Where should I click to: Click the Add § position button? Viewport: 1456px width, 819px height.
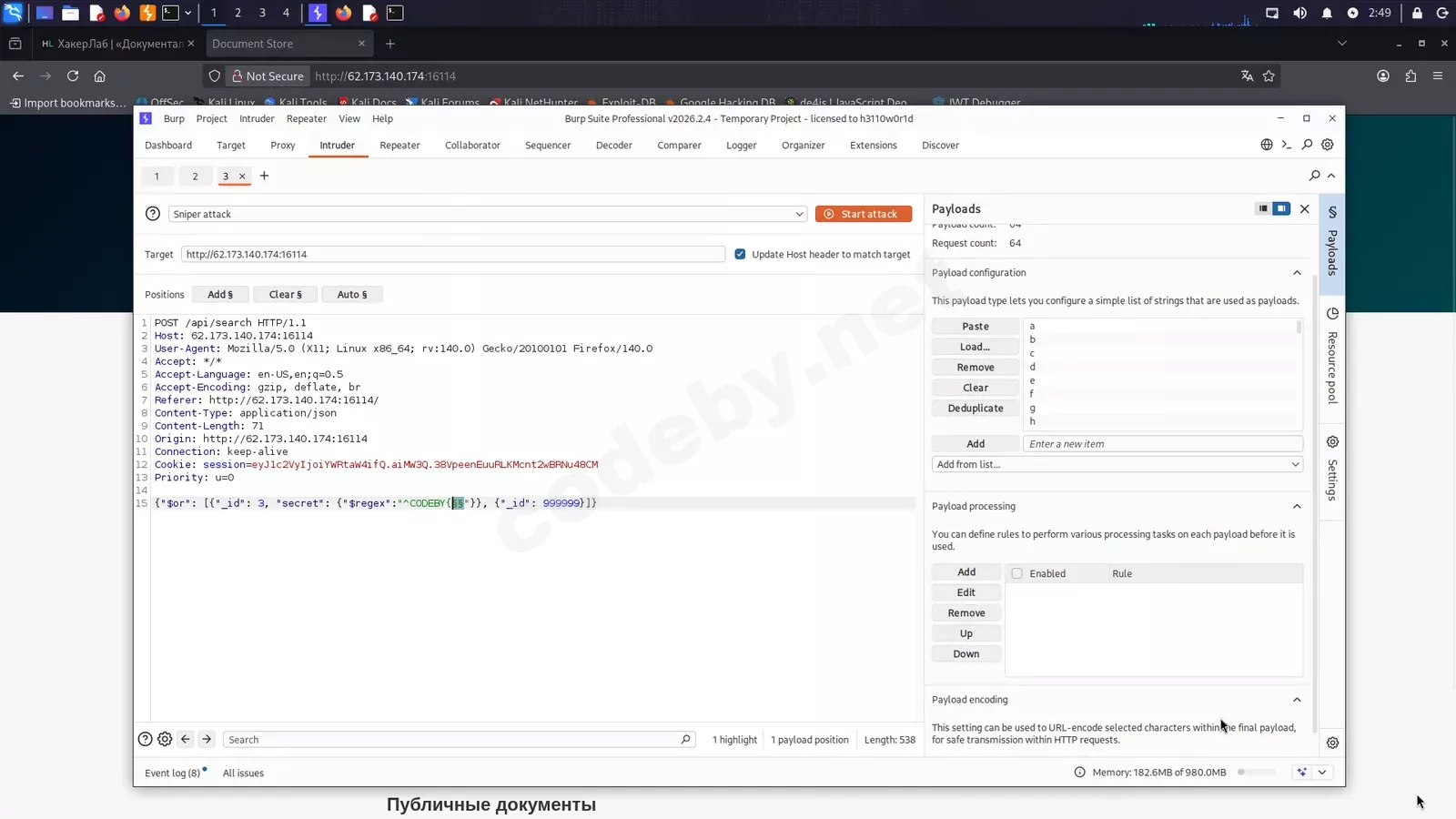(x=220, y=295)
